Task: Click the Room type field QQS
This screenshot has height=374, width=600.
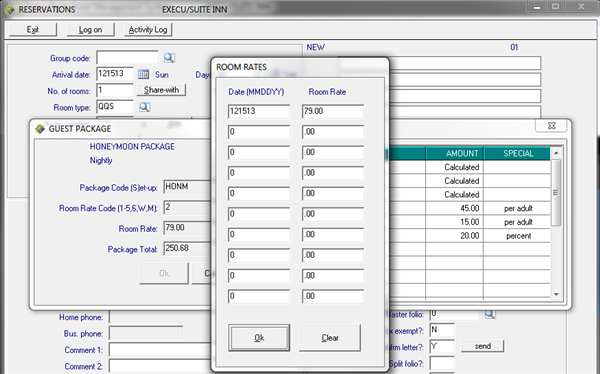Action: [115, 107]
